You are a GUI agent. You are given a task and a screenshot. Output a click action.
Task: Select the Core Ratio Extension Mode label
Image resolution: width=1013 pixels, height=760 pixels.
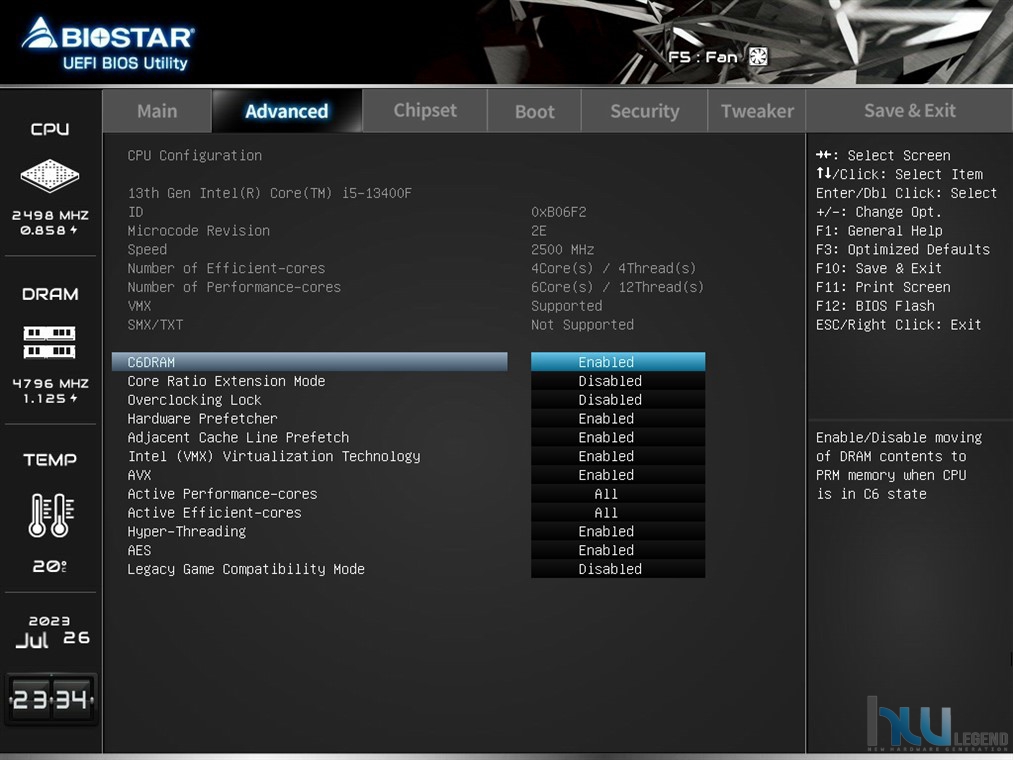coord(226,381)
